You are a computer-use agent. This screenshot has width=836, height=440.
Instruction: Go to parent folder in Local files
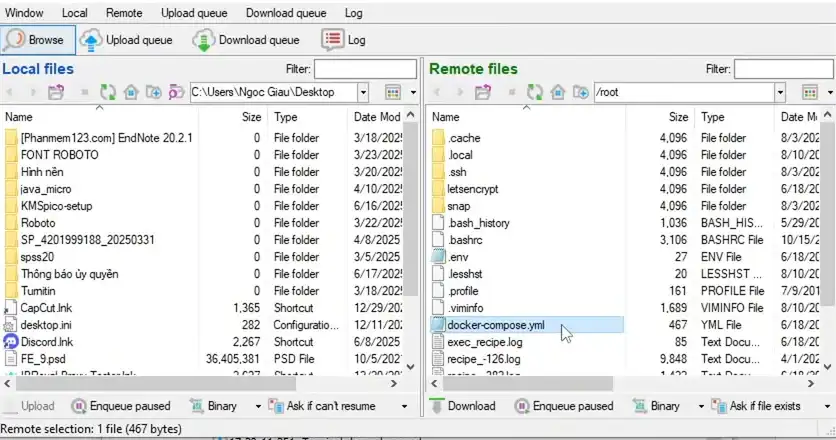(x=56, y=92)
